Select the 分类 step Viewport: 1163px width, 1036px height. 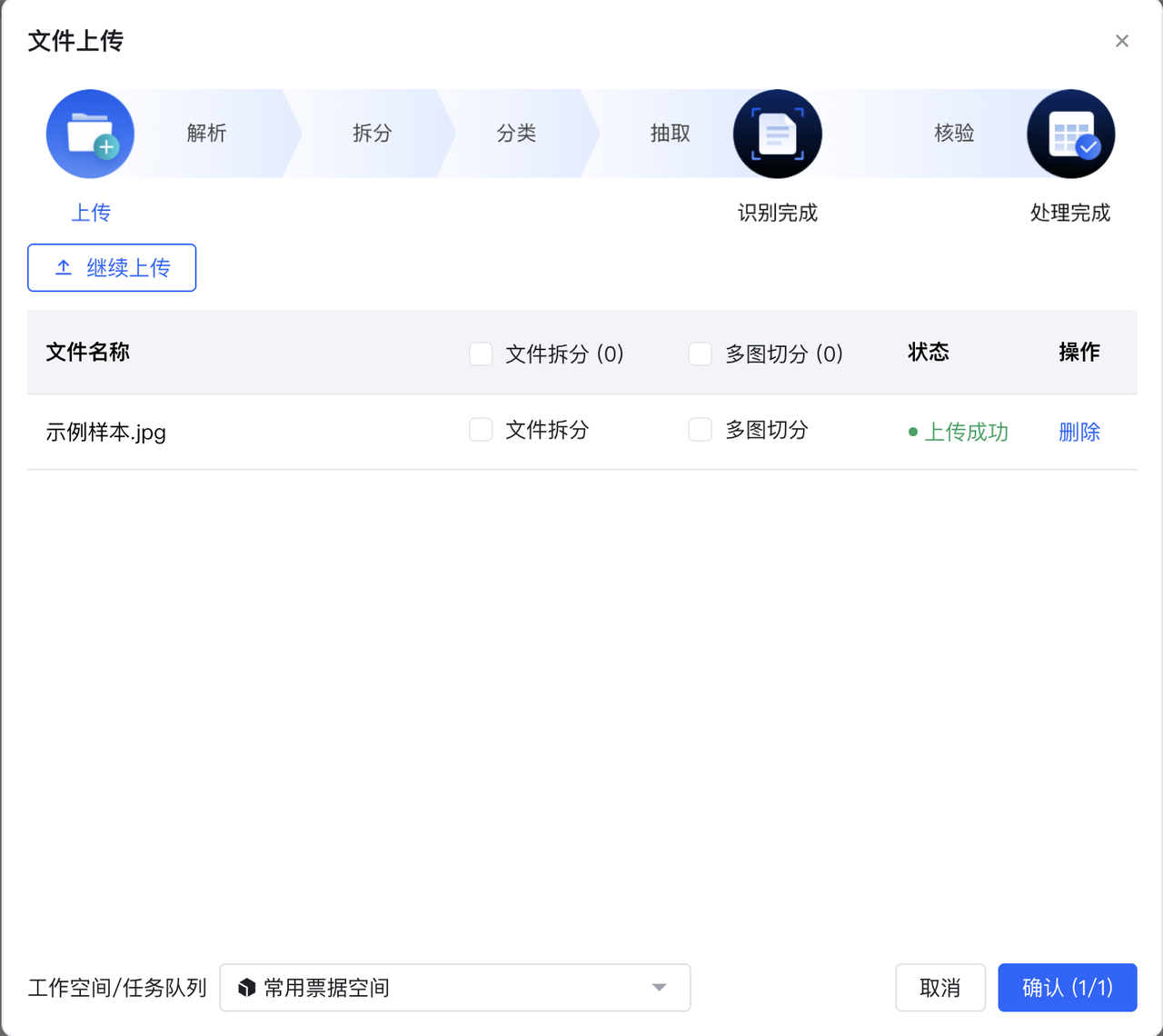pyautogui.click(x=516, y=133)
